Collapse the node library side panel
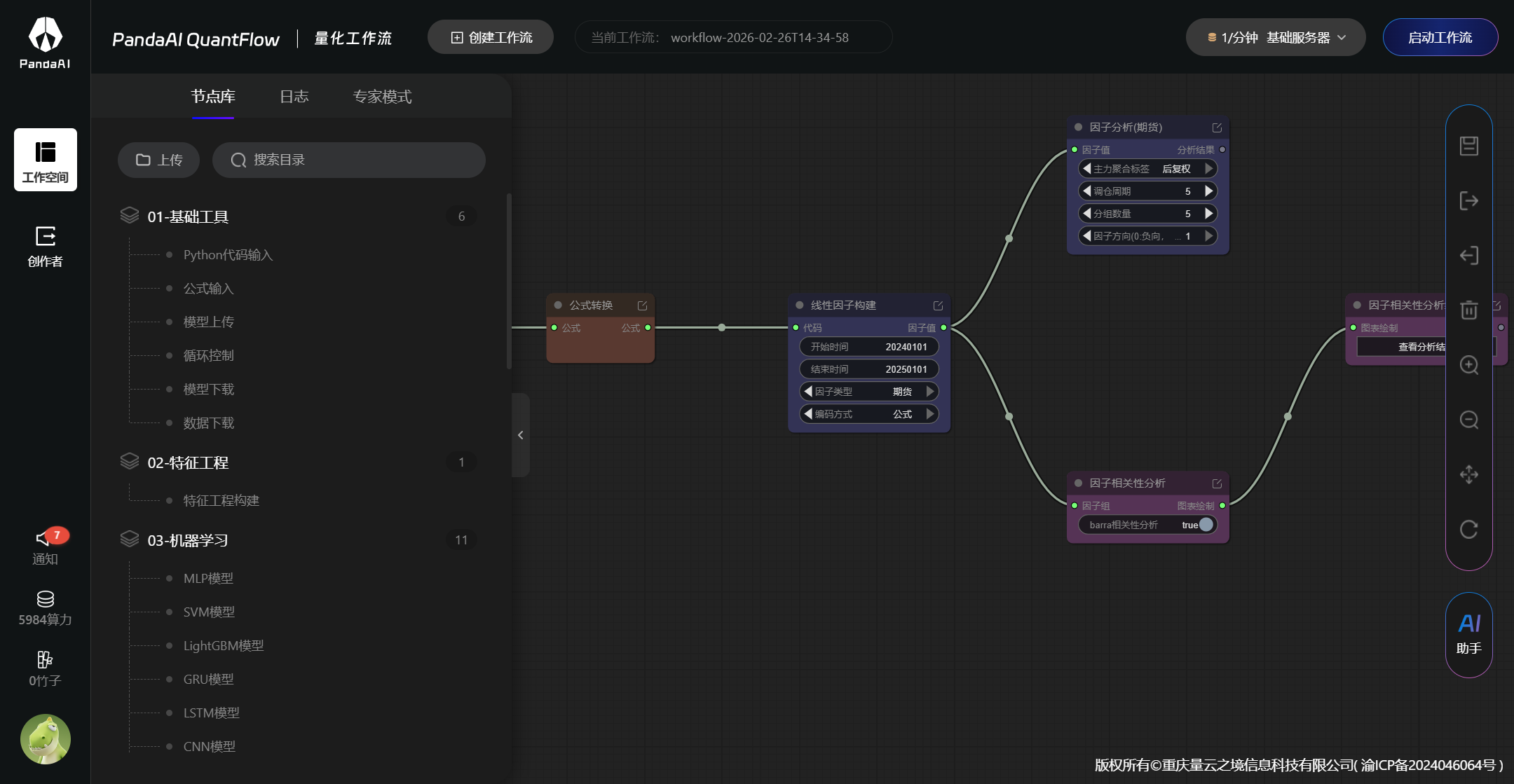The height and width of the screenshot is (784, 1514). (520, 435)
